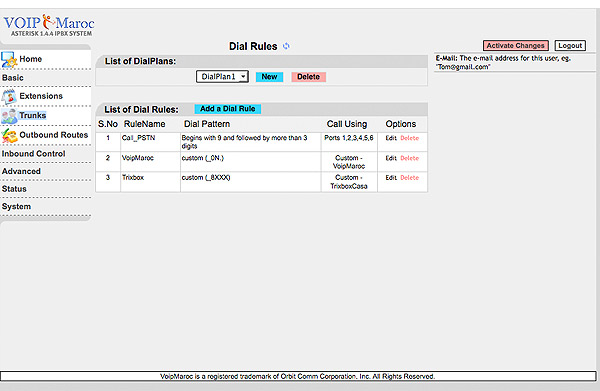The height and width of the screenshot is (391, 600).
Task: Expand the Advanced section
Action: pyautogui.click(x=21, y=171)
